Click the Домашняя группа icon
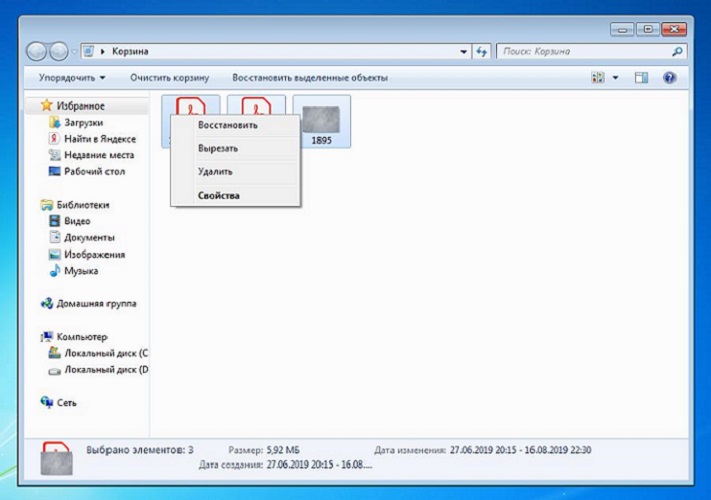711x500 pixels. [47, 303]
